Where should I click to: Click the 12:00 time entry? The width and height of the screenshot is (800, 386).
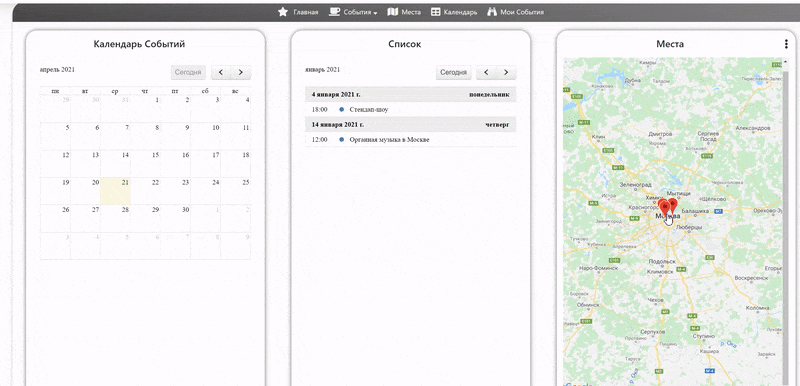pos(319,140)
